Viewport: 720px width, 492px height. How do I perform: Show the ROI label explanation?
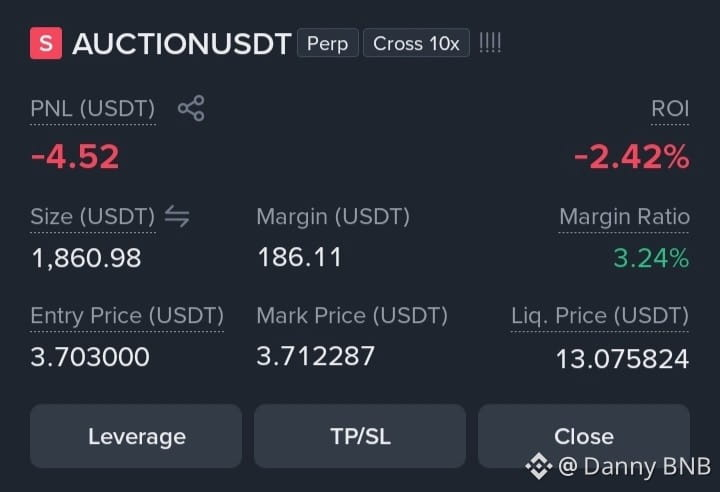click(x=670, y=109)
